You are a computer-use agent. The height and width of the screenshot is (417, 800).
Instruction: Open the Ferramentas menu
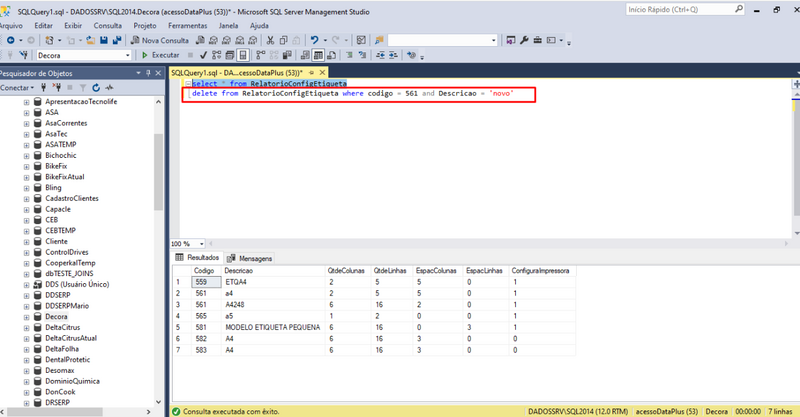tap(188, 26)
